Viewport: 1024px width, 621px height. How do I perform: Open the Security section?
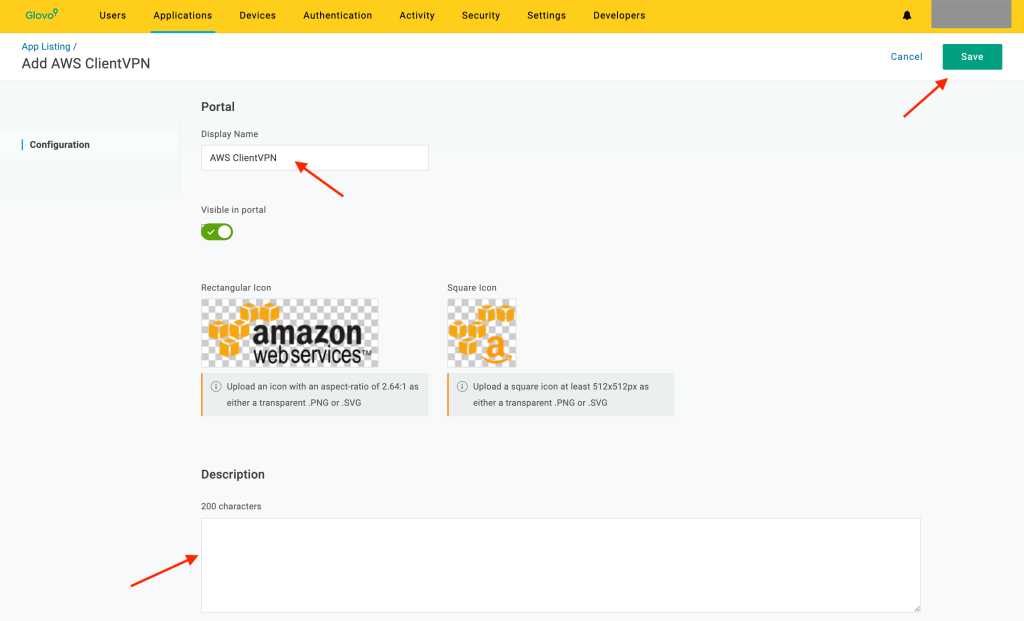coord(480,15)
